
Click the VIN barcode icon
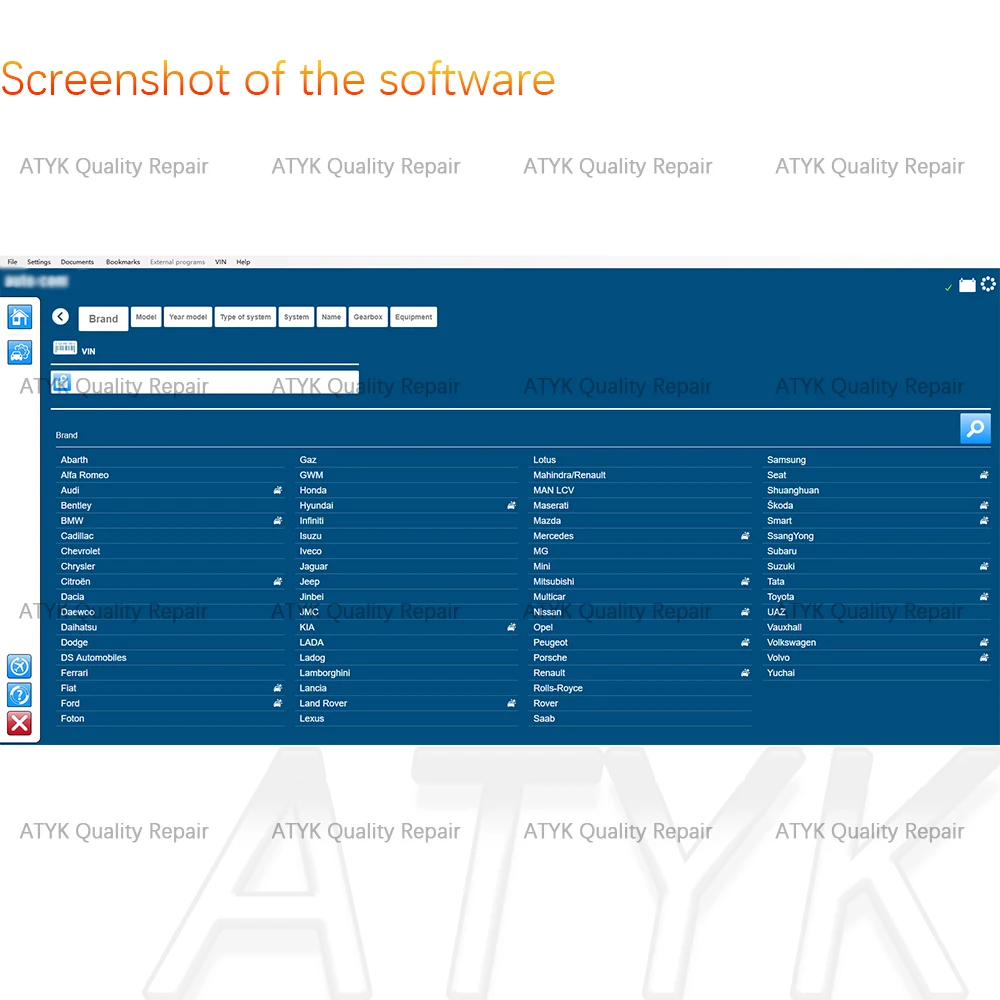[x=65, y=348]
